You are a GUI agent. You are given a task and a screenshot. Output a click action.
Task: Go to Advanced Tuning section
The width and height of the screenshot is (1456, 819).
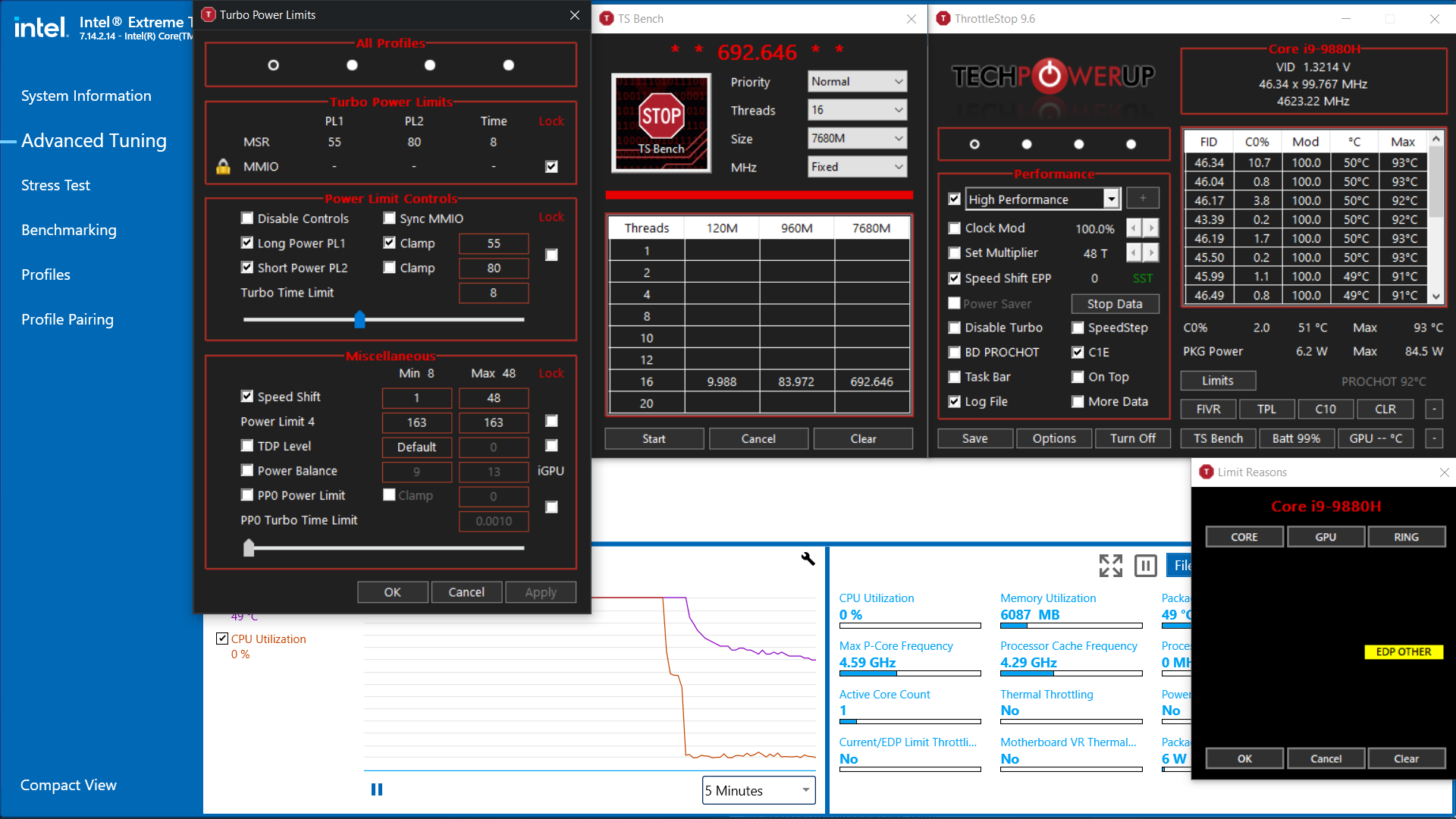[94, 140]
